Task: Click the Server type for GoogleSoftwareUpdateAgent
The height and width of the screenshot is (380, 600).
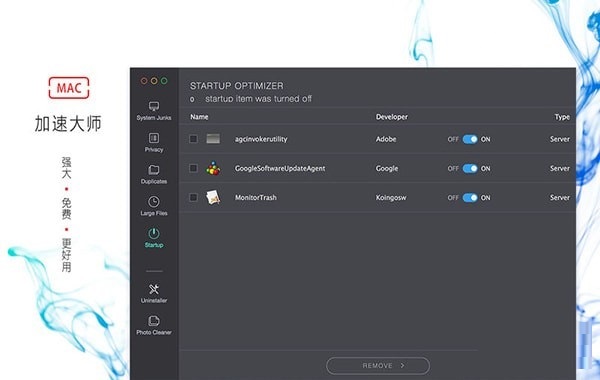Action: tap(560, 168)
